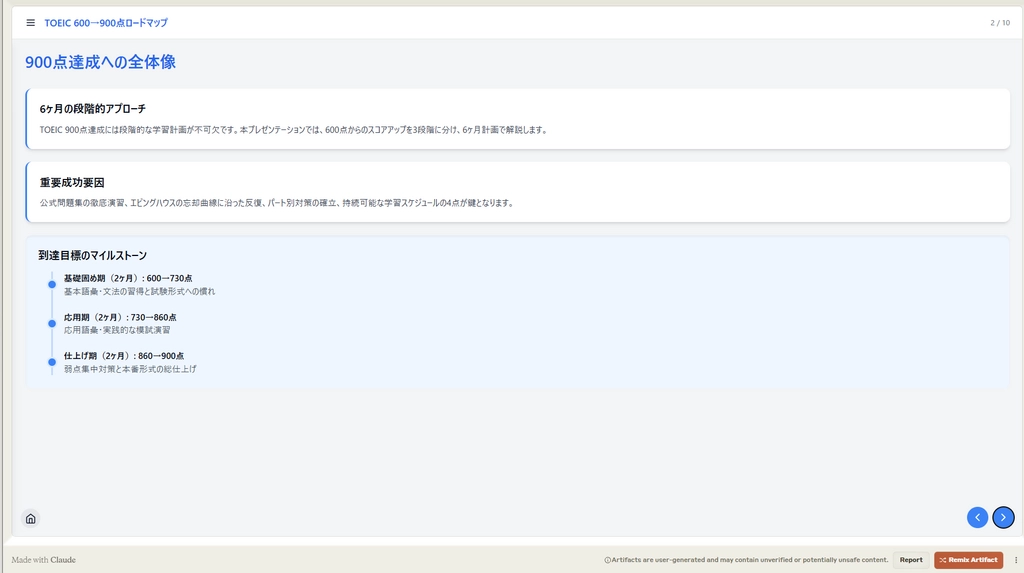
Task: Click the Remix Artifact button
Action: coord(968,560)
